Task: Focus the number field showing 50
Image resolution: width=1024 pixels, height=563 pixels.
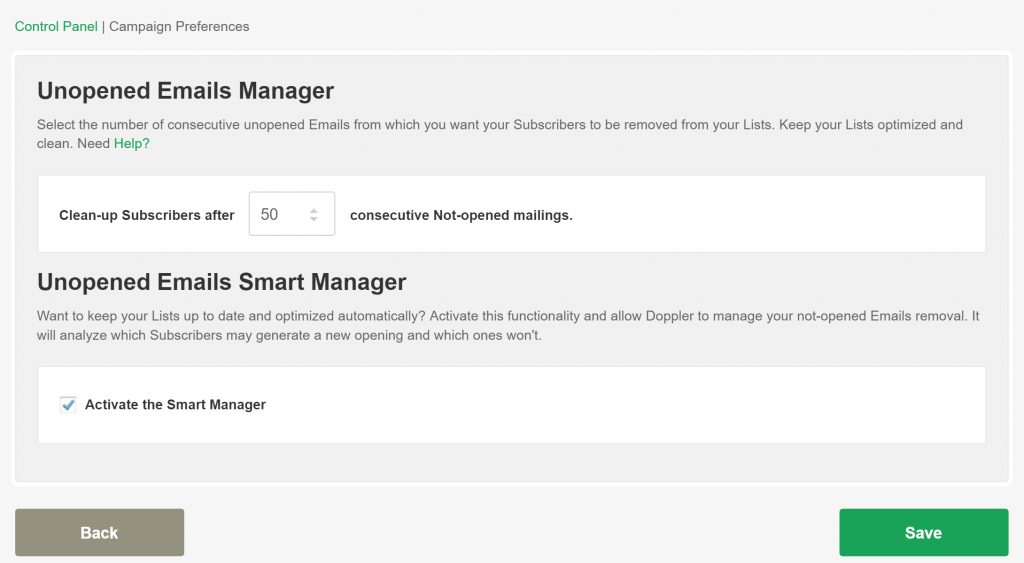Action: tap(292, 214)
